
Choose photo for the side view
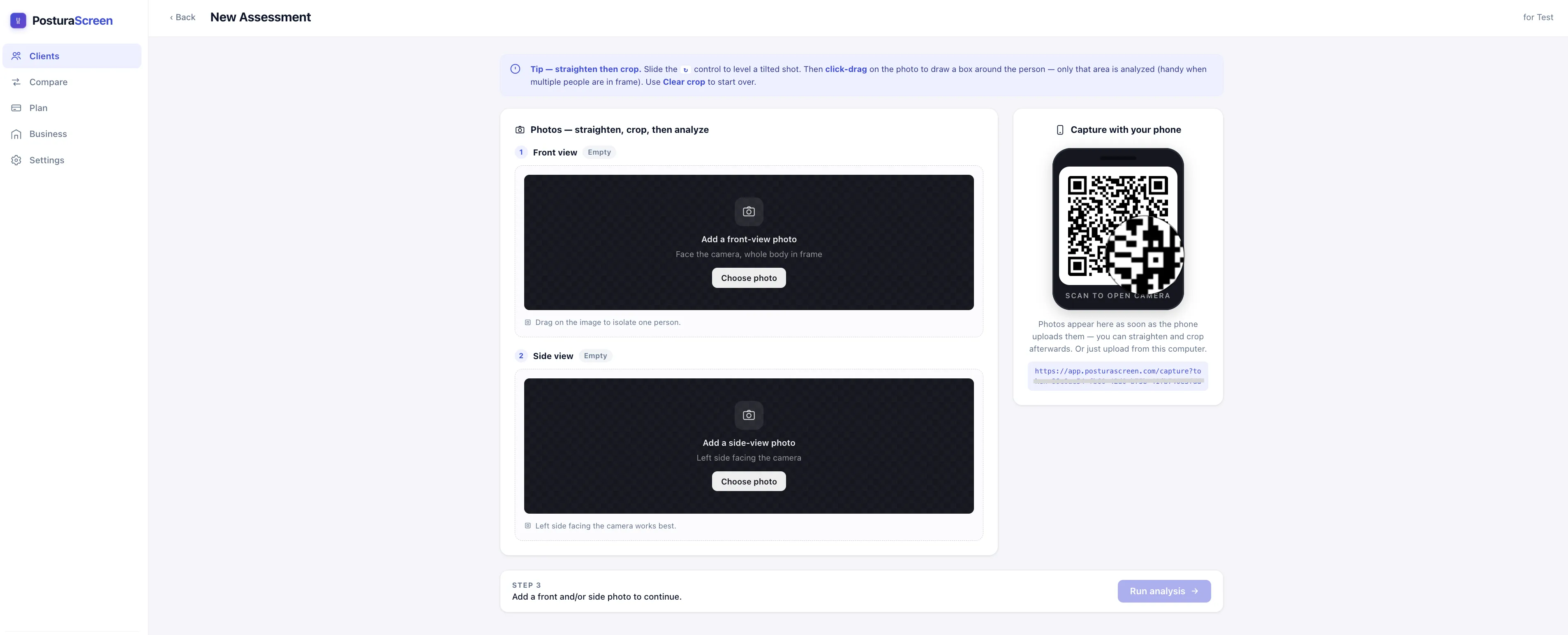[749, 482]
